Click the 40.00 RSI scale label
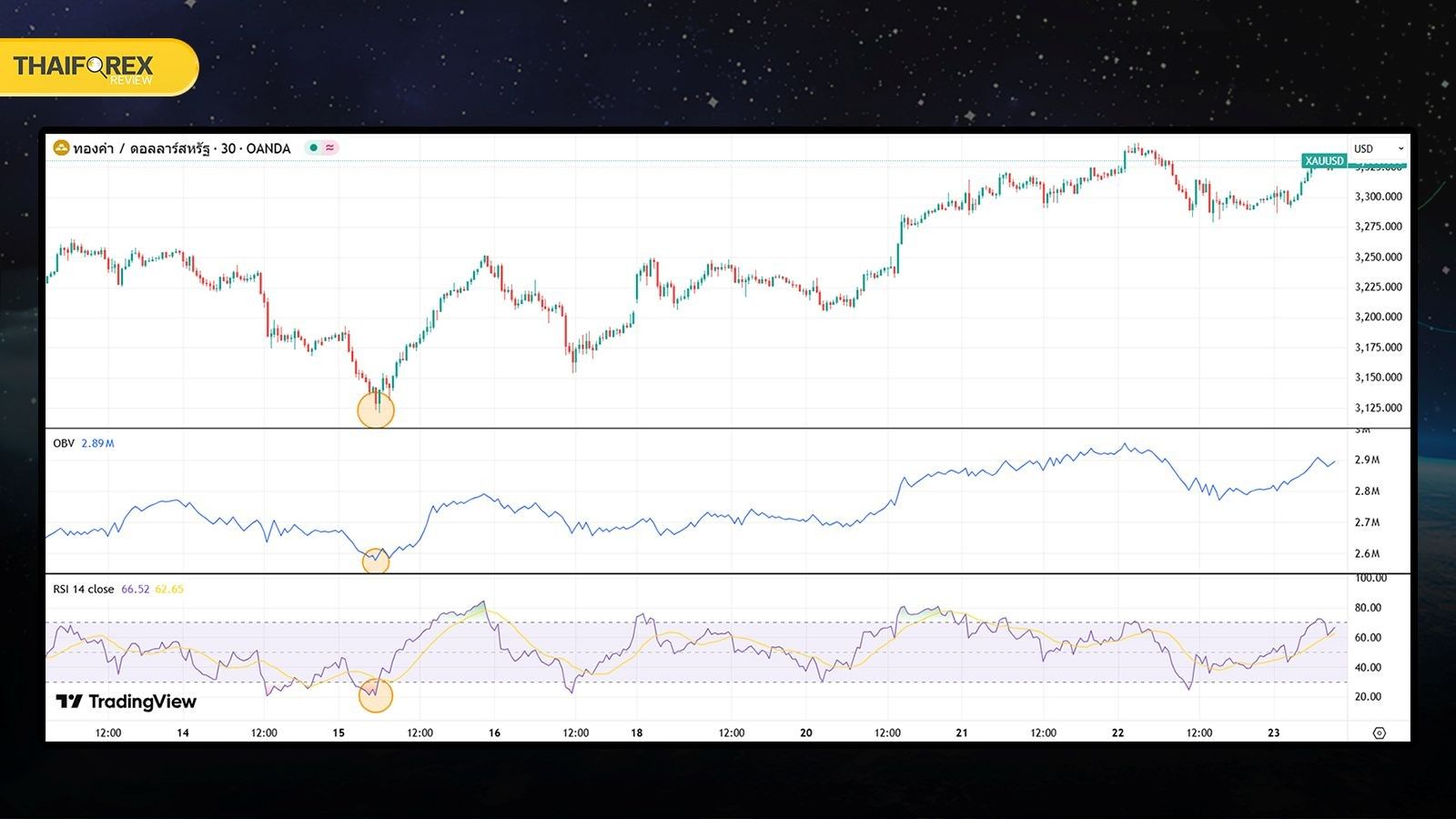The height and width of the screenshot is (819, 1456). (1368, 668)
